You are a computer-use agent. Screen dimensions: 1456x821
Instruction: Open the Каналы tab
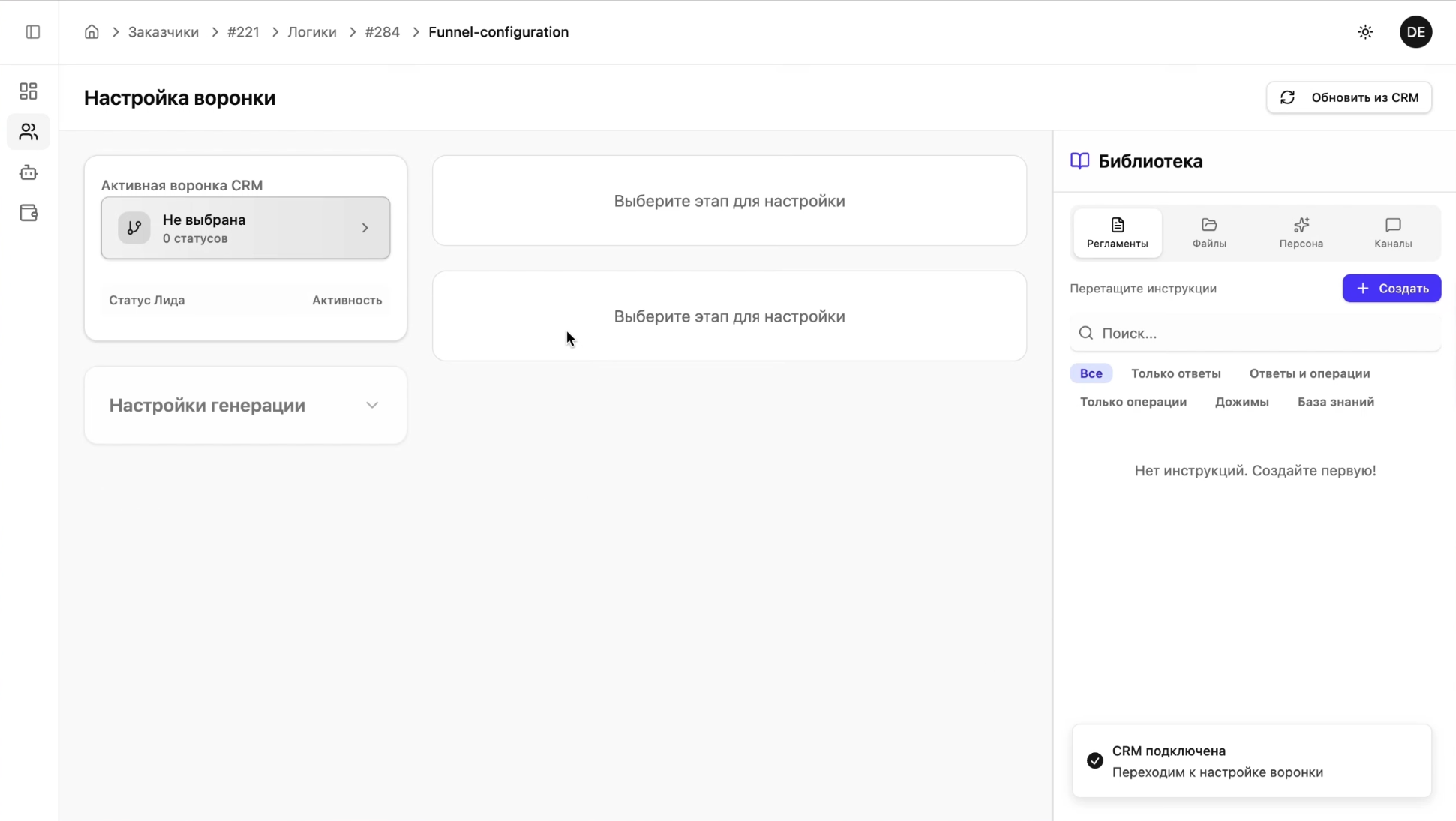[1393, 233]
